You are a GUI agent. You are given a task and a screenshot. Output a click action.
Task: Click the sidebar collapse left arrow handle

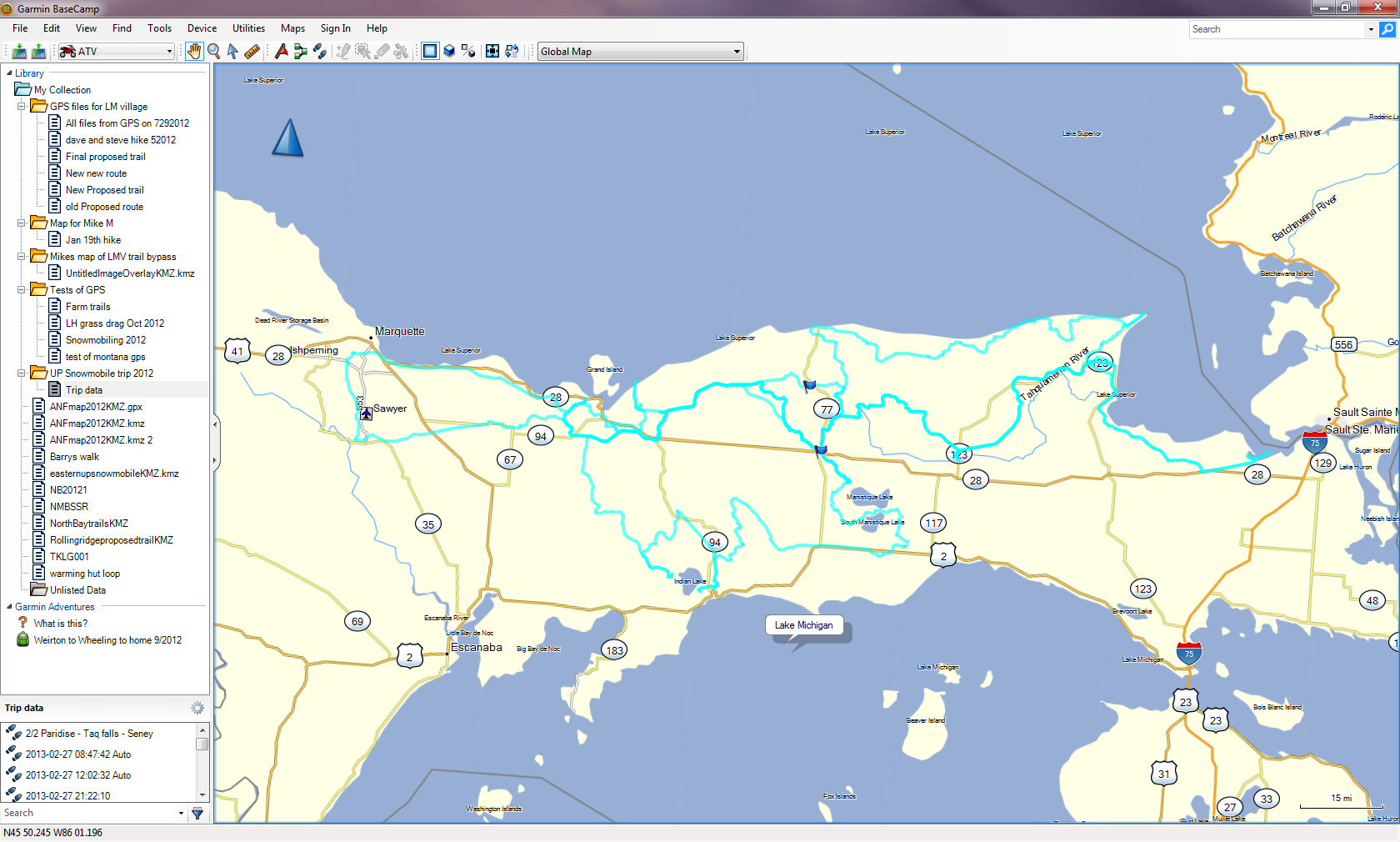point(215,424)
